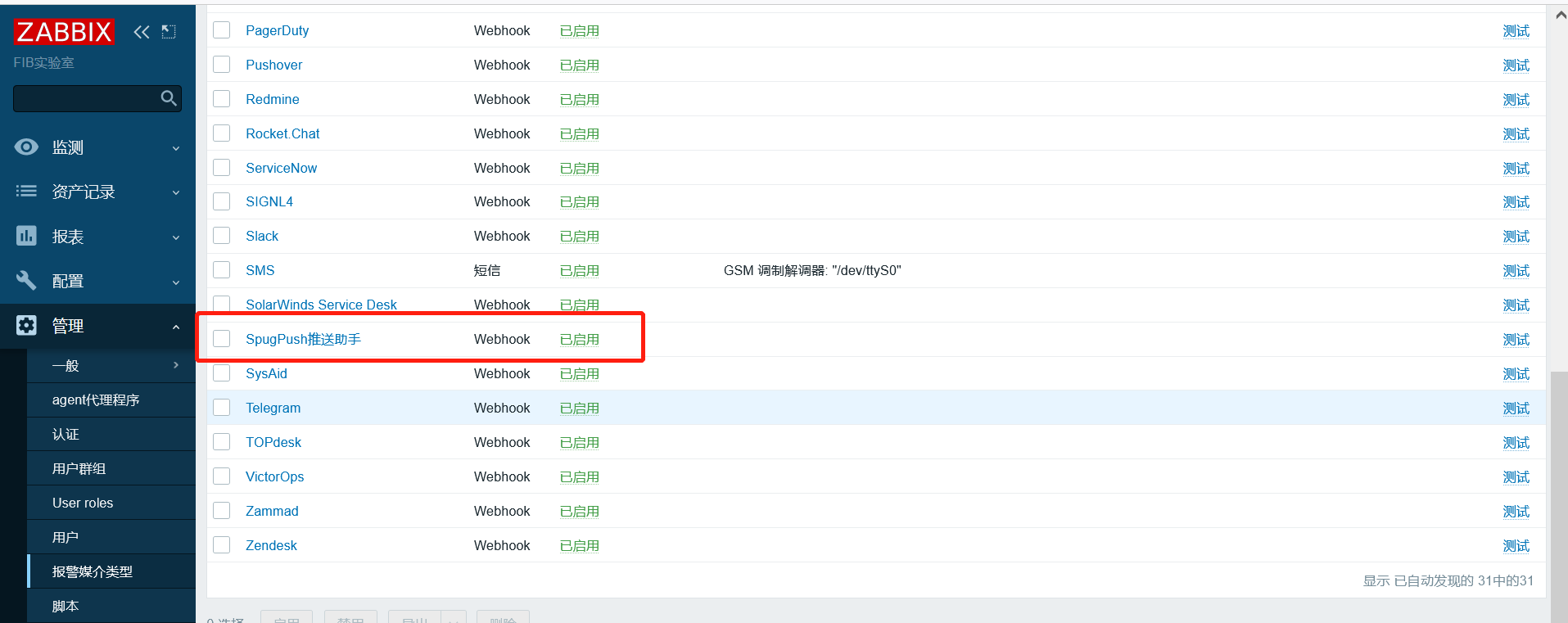Open 用户 menu item
1568x623 pixels.
click(x=111, y=537)
